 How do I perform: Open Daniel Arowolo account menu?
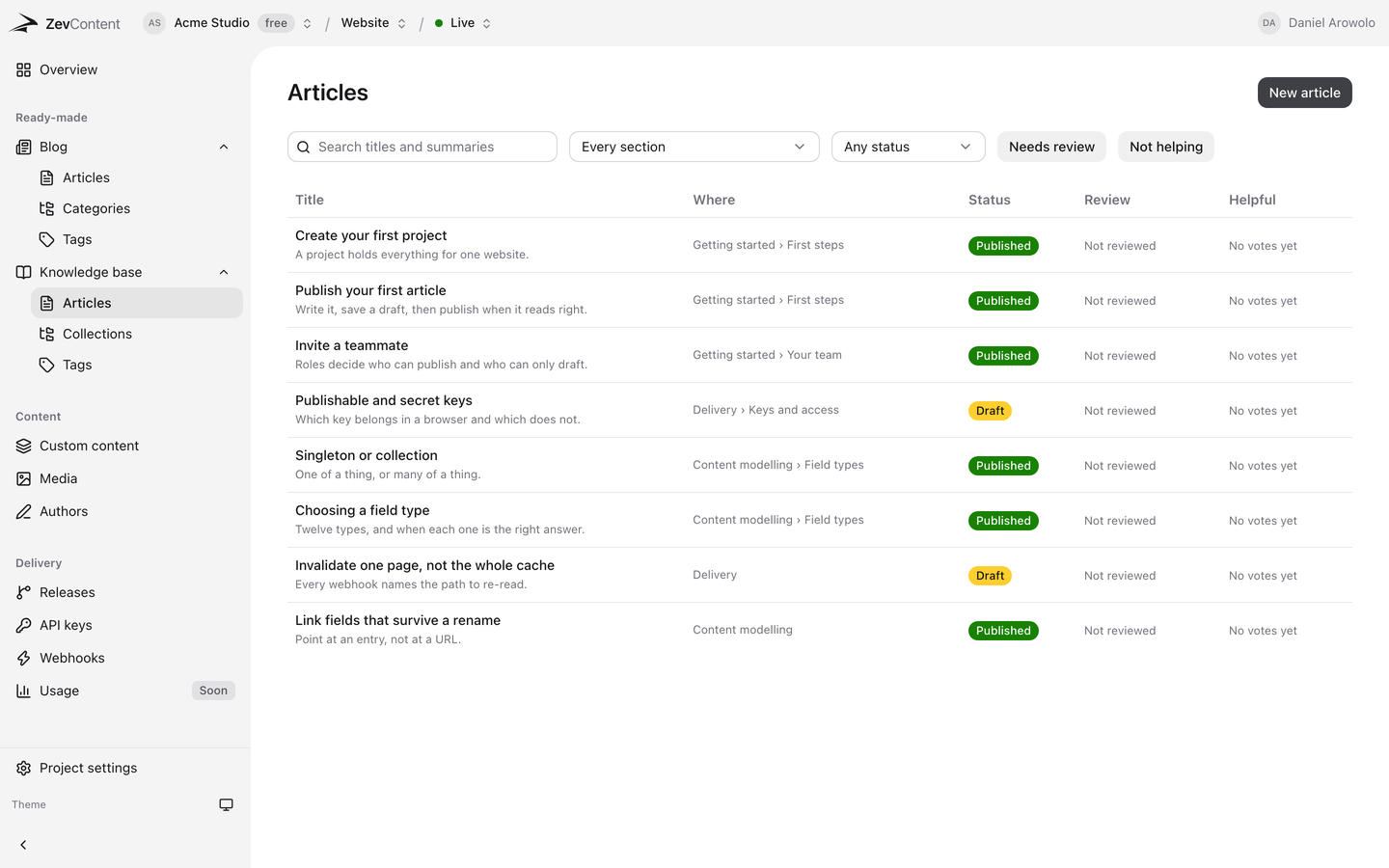1317,23
